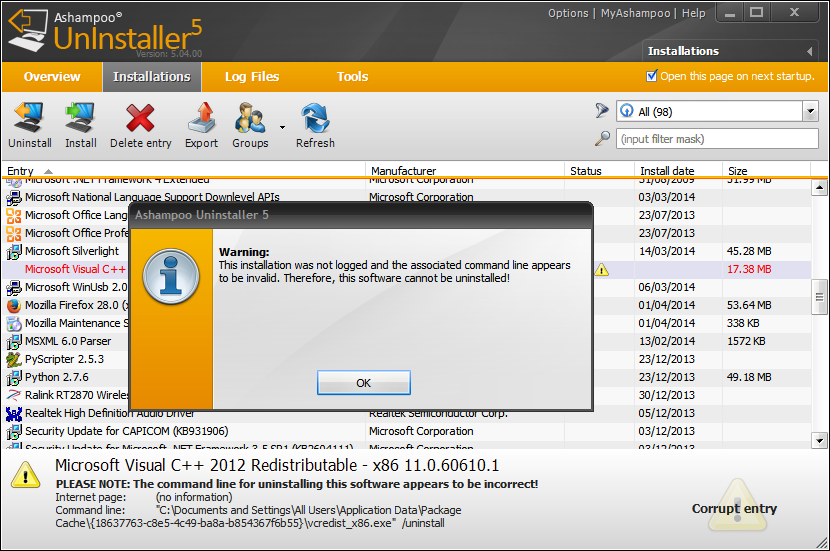This screenshot has width=830, height=551.
Task: Click the 49.18 MB size cell
Action: click(x=748, y=377)
